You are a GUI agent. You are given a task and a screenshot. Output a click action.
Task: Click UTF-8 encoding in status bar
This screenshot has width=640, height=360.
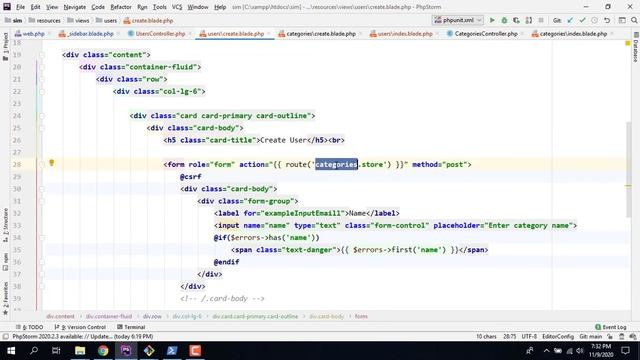coord(529,337)
